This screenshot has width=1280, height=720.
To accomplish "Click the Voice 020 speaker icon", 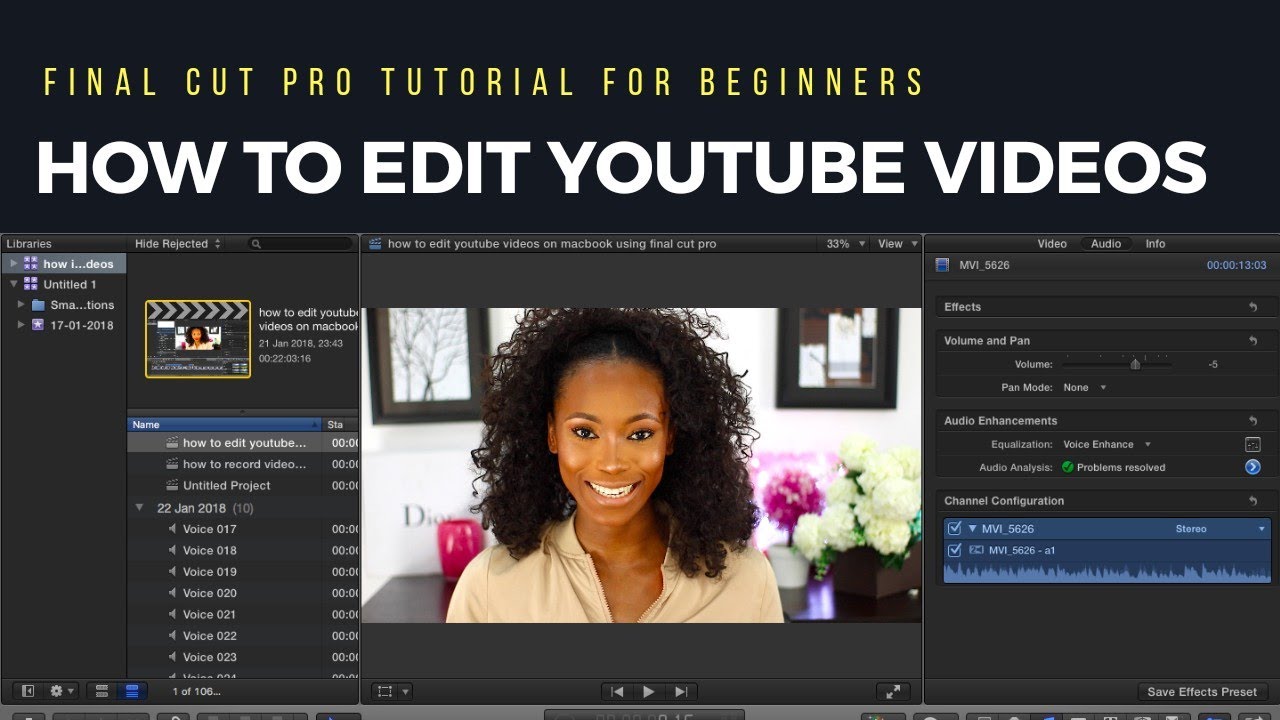I will pyautogui.click(x=172, y=593).
